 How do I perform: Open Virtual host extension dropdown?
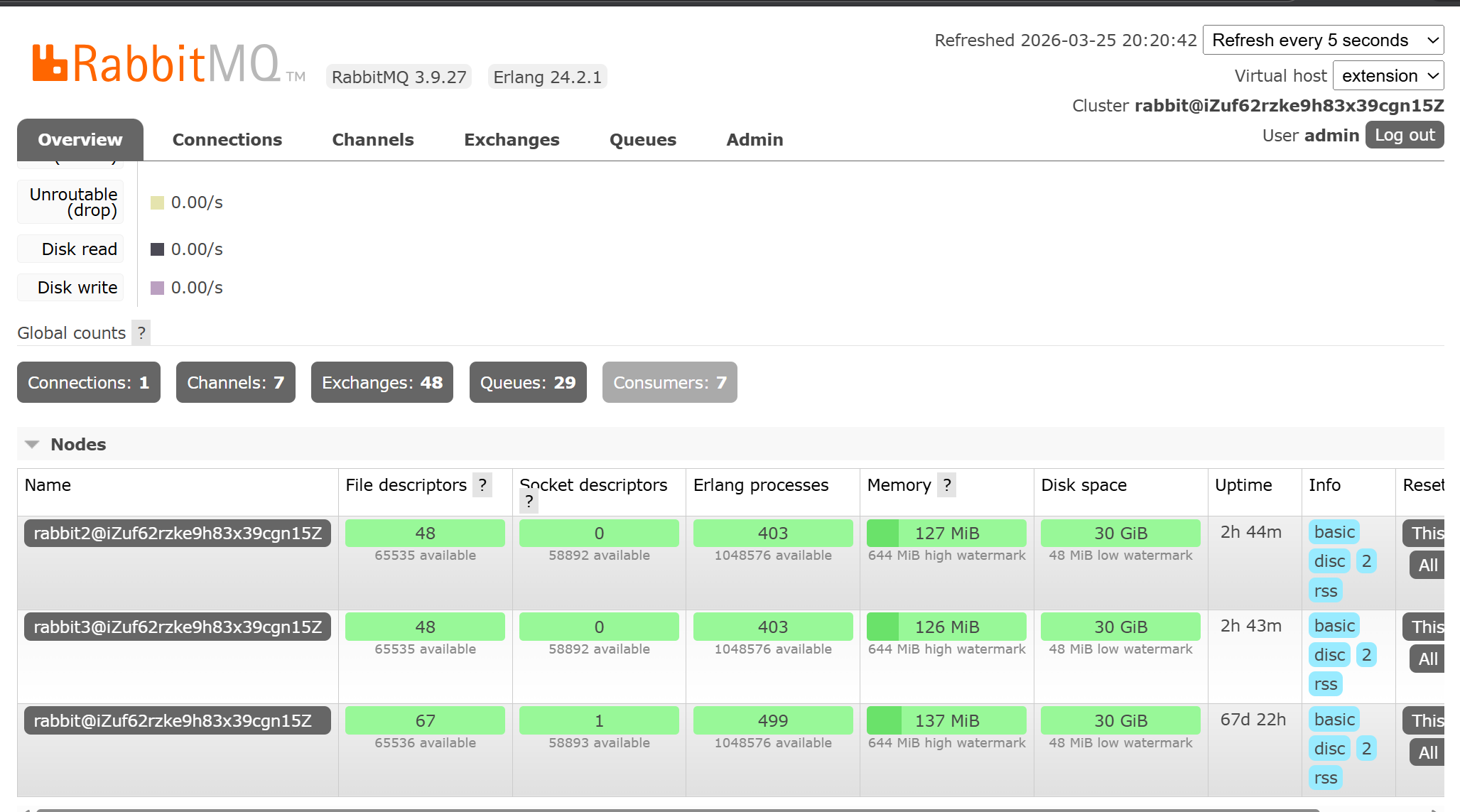[1388, 76]
